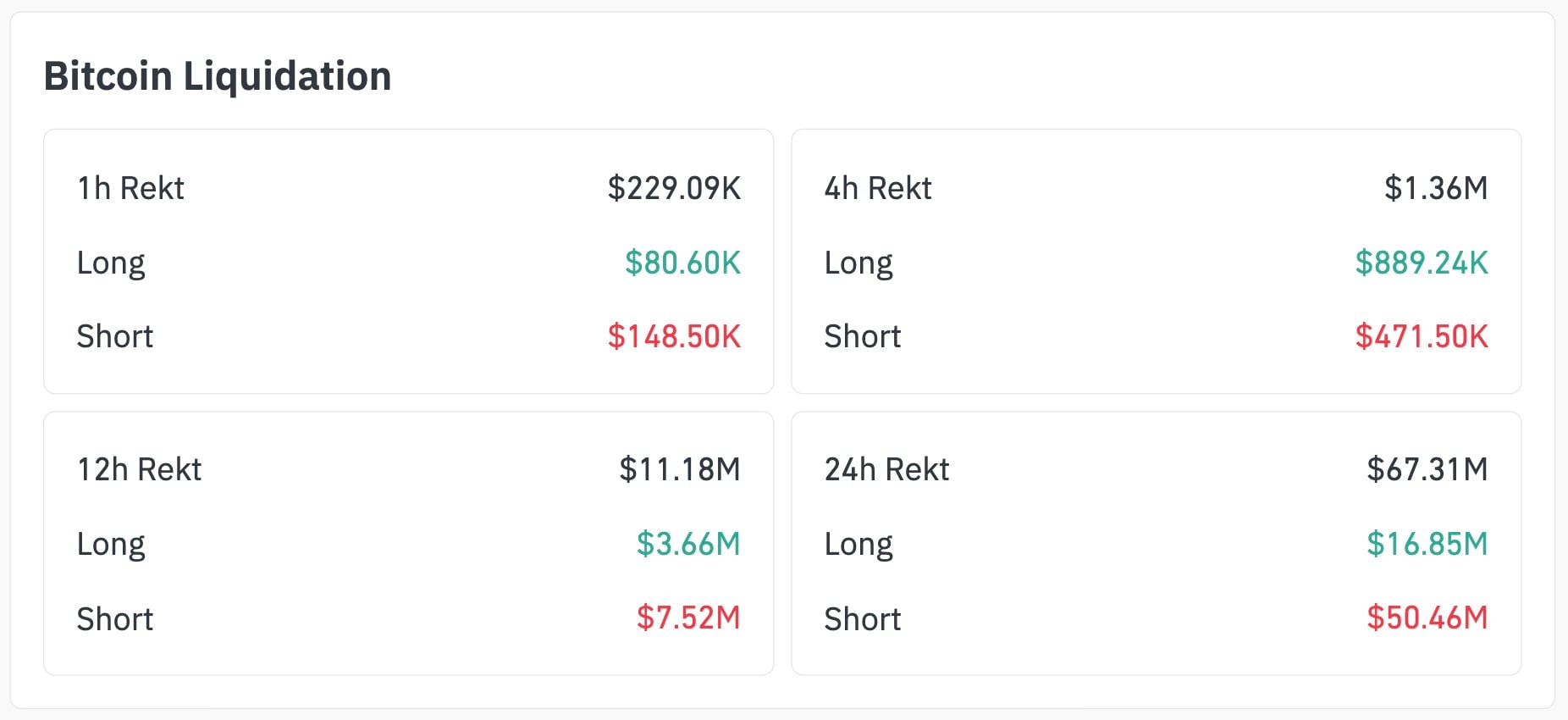Click the Short label in 24h card
This screenshot has width=1568, height=720.
[863, 619]
